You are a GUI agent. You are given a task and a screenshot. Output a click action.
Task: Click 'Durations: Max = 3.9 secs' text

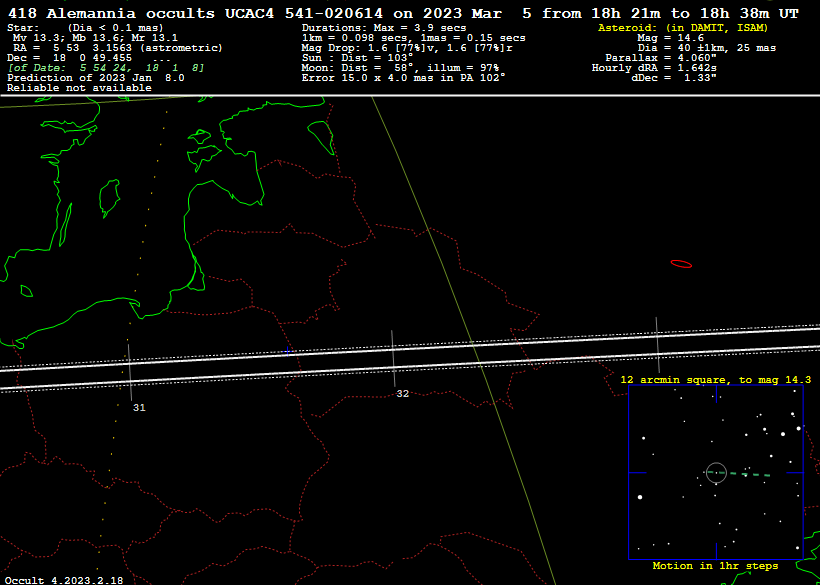coord(384,28)
